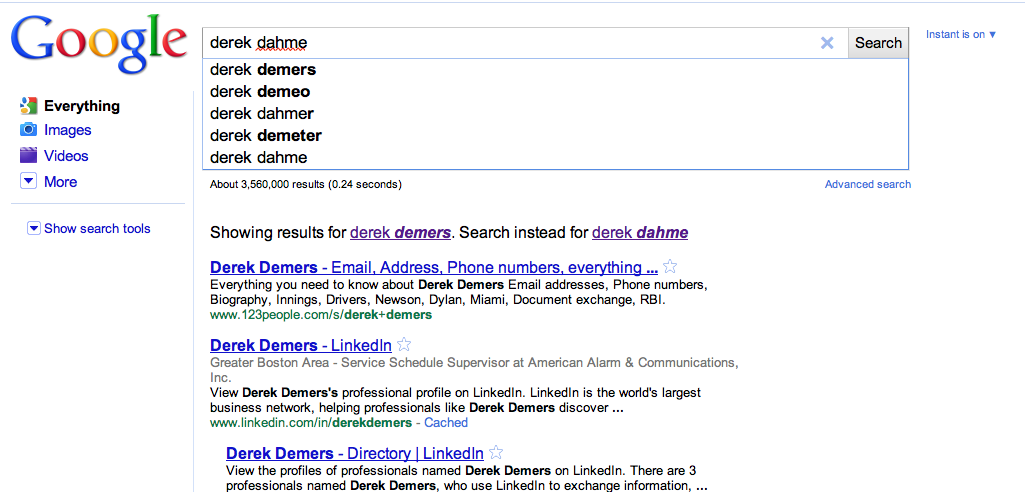Click the Google logo
1025x492 pixels.
[99, 43]
